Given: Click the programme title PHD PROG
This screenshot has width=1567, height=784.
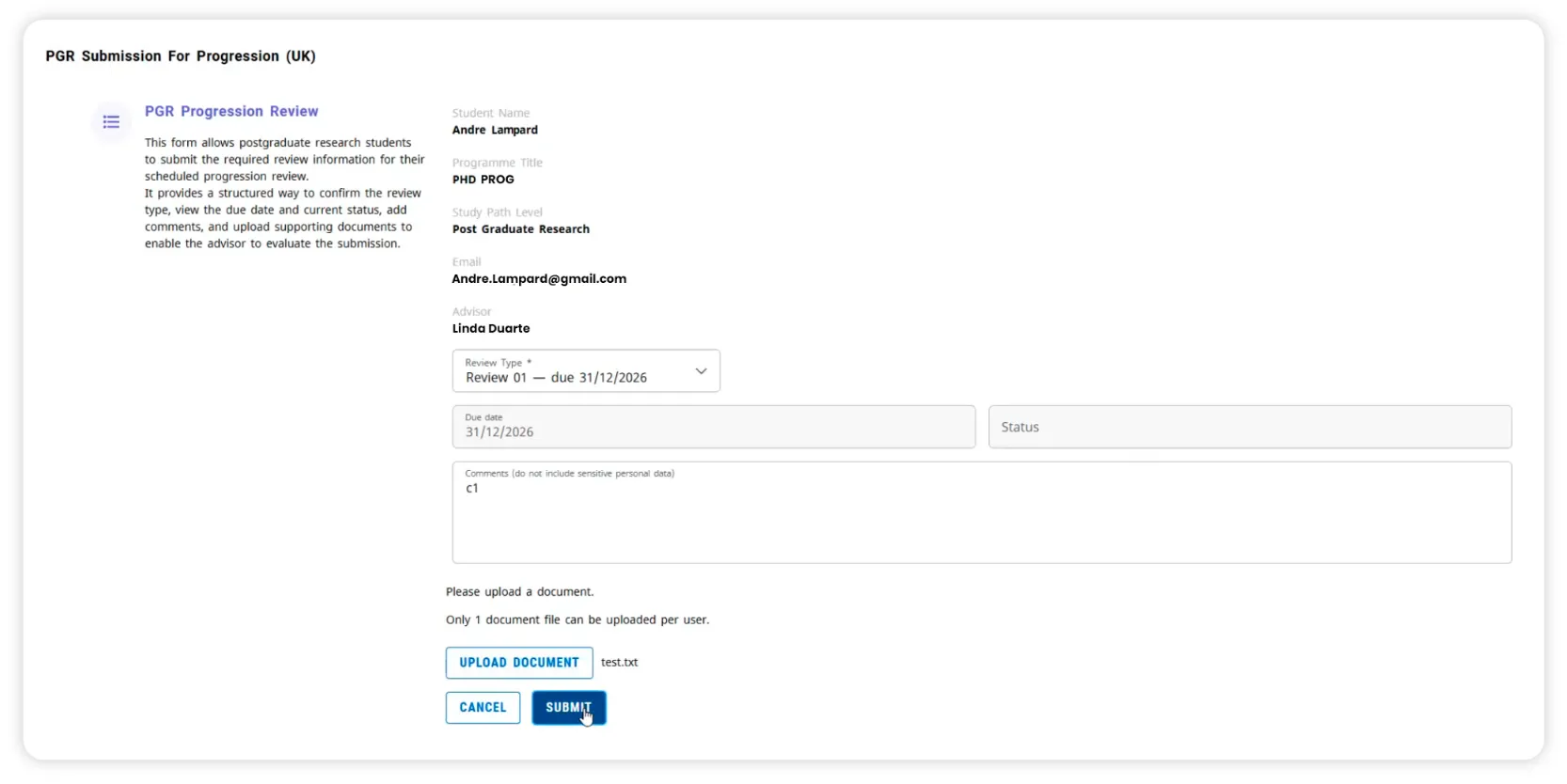Looking at the screenshot, I should 483,180.
